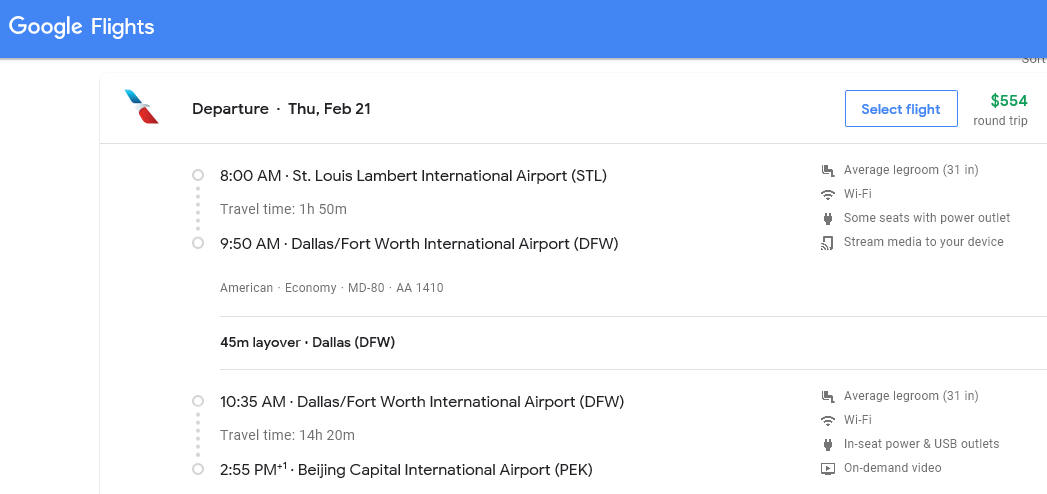
Task: Click the stream media cast icon
Action: pyautogui.click(x=828, y=242)
